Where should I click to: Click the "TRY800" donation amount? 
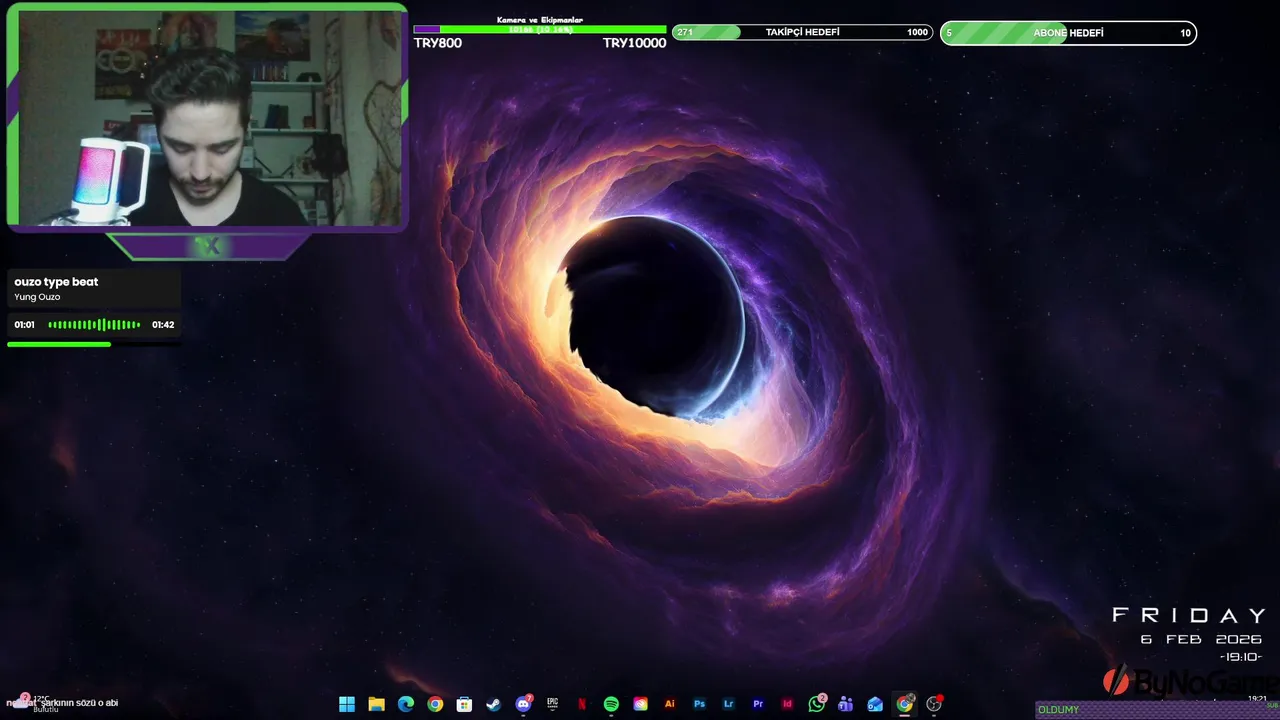point(438,43)
